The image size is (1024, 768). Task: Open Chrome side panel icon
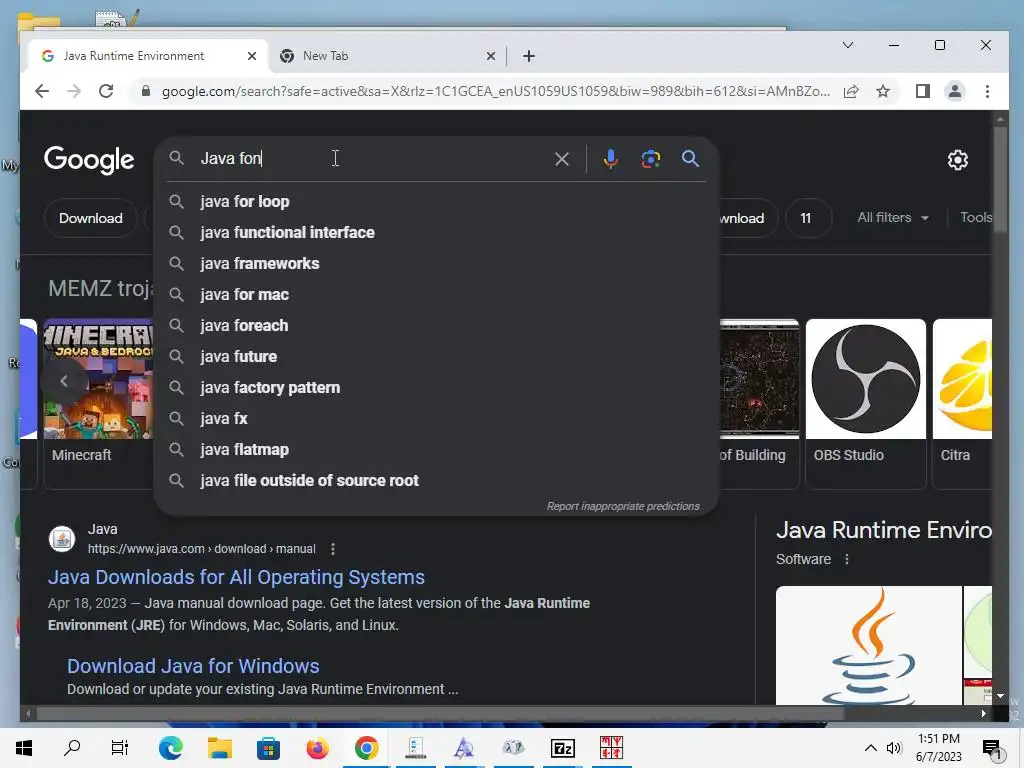922,91
